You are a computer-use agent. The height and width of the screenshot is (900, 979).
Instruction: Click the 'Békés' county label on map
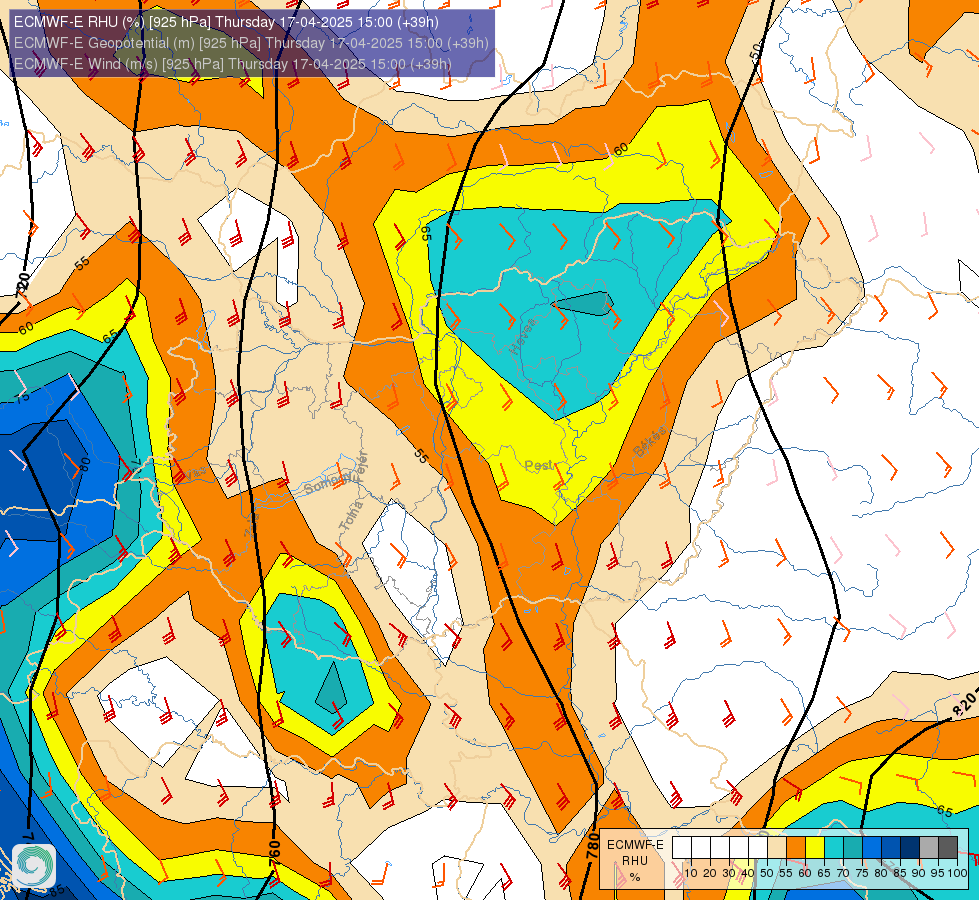[649, 442]
